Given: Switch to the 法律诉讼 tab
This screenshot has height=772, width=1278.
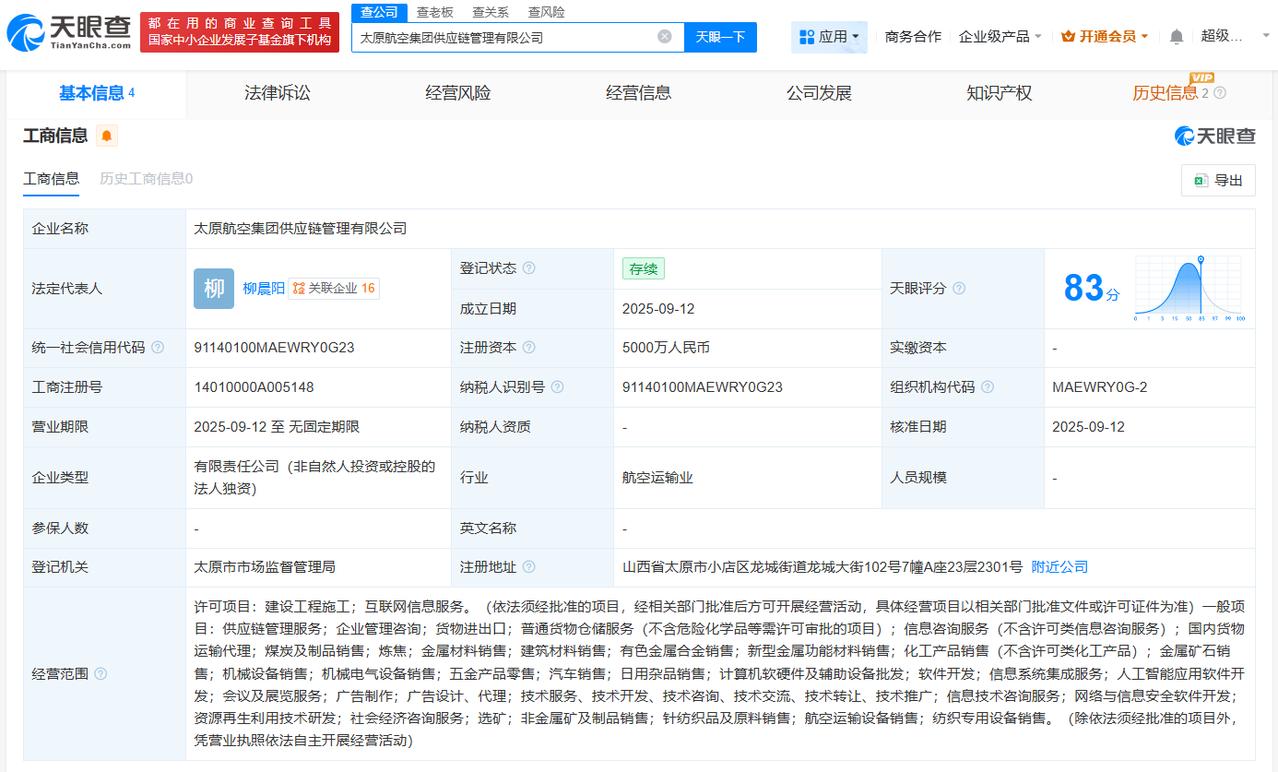Looking at the screenshot, I should click(277, 93).
